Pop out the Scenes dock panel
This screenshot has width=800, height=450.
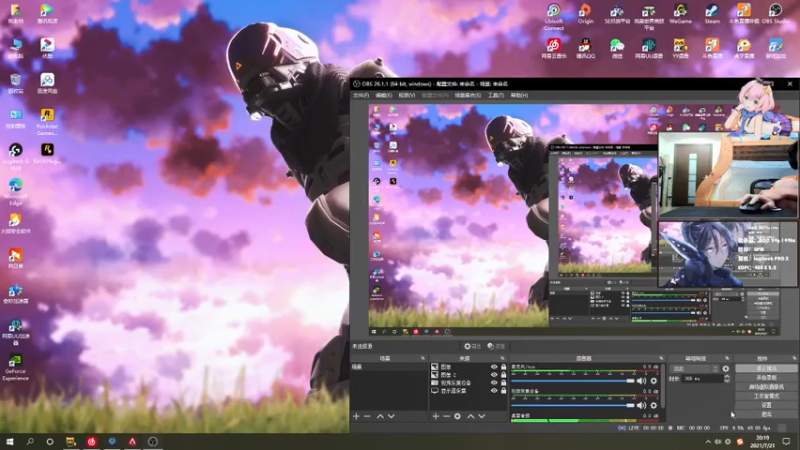(422, 358)
